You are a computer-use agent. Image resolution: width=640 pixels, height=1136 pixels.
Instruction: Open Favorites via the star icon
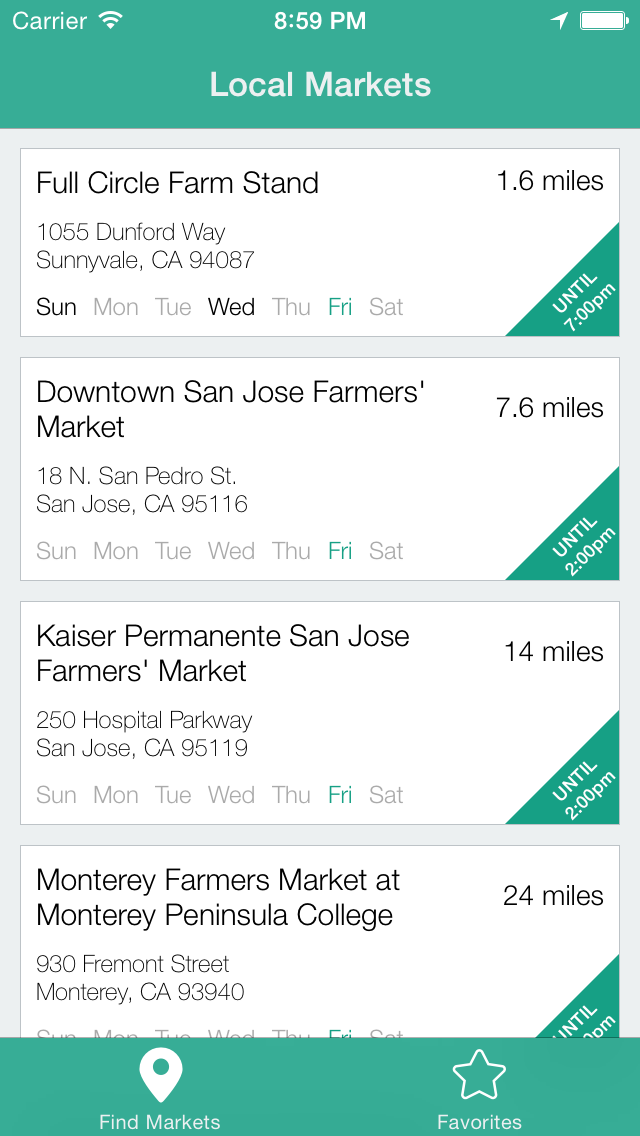(479, 1073)
